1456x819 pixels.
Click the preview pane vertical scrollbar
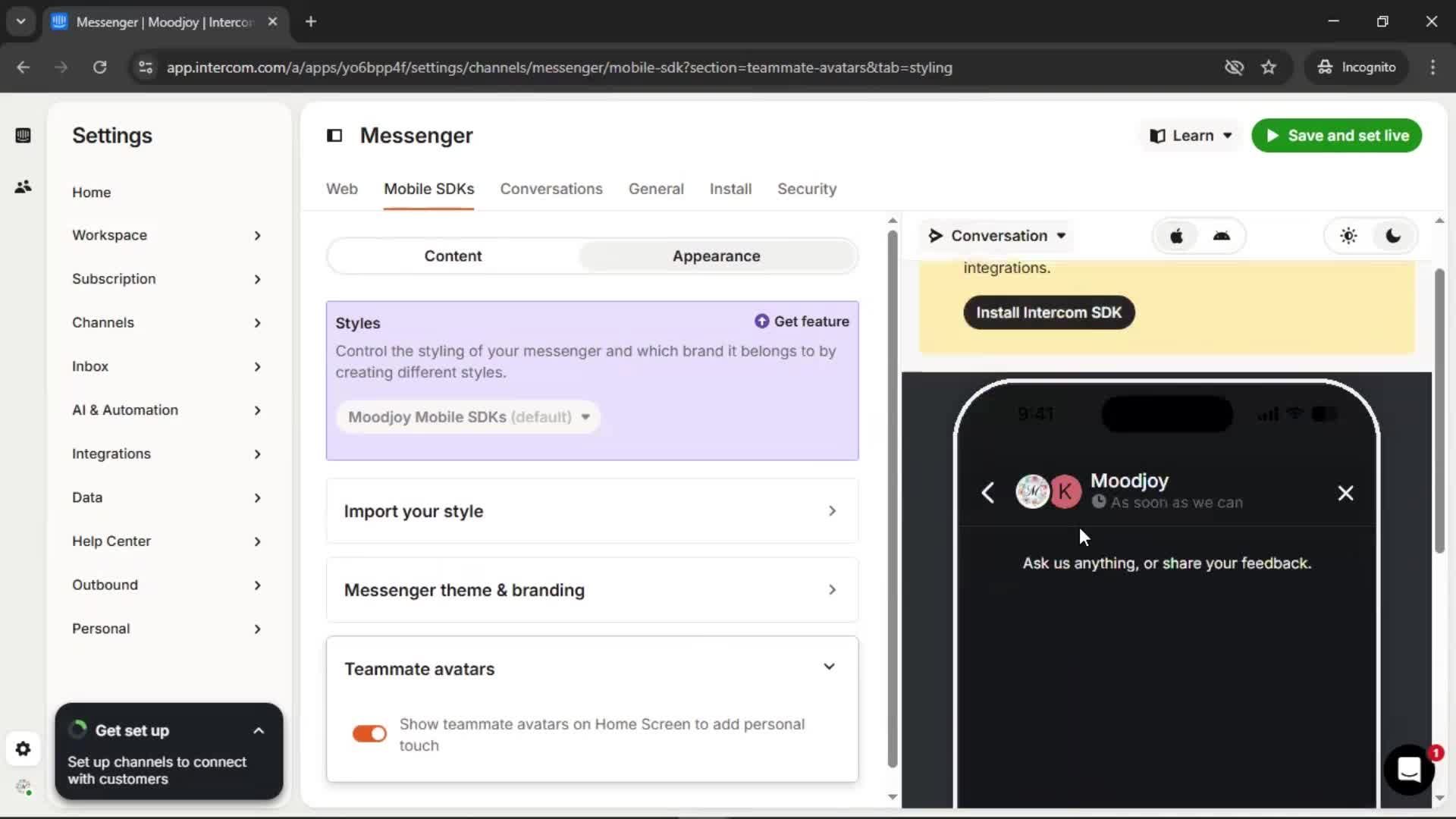tap(1439, 409)
